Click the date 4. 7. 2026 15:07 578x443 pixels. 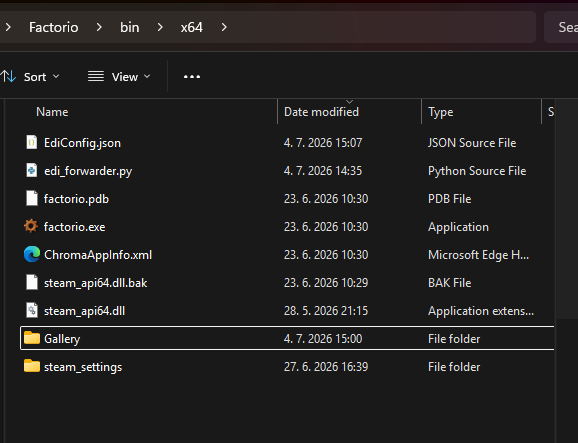[323, 143]
